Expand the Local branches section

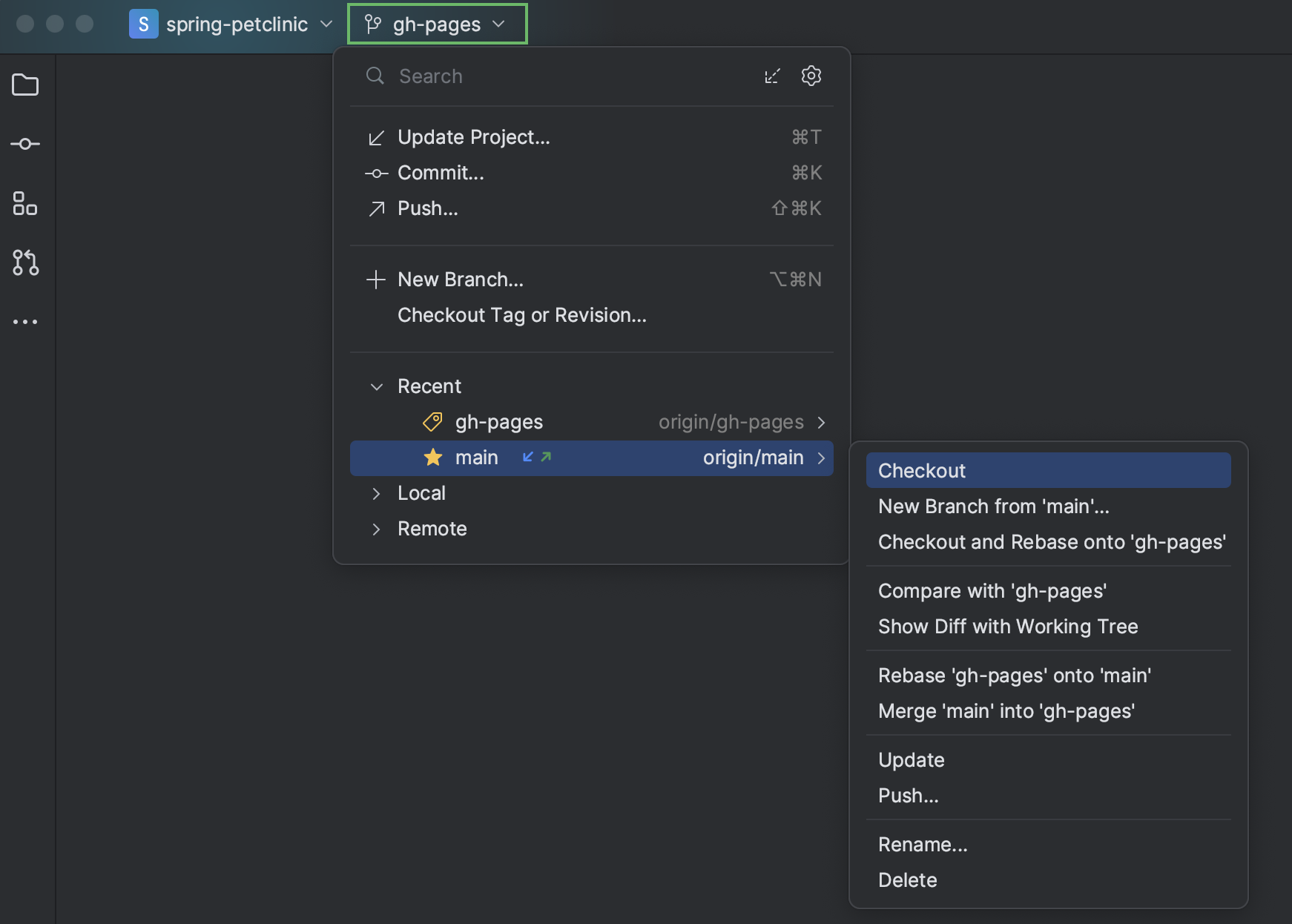point(375,493)
